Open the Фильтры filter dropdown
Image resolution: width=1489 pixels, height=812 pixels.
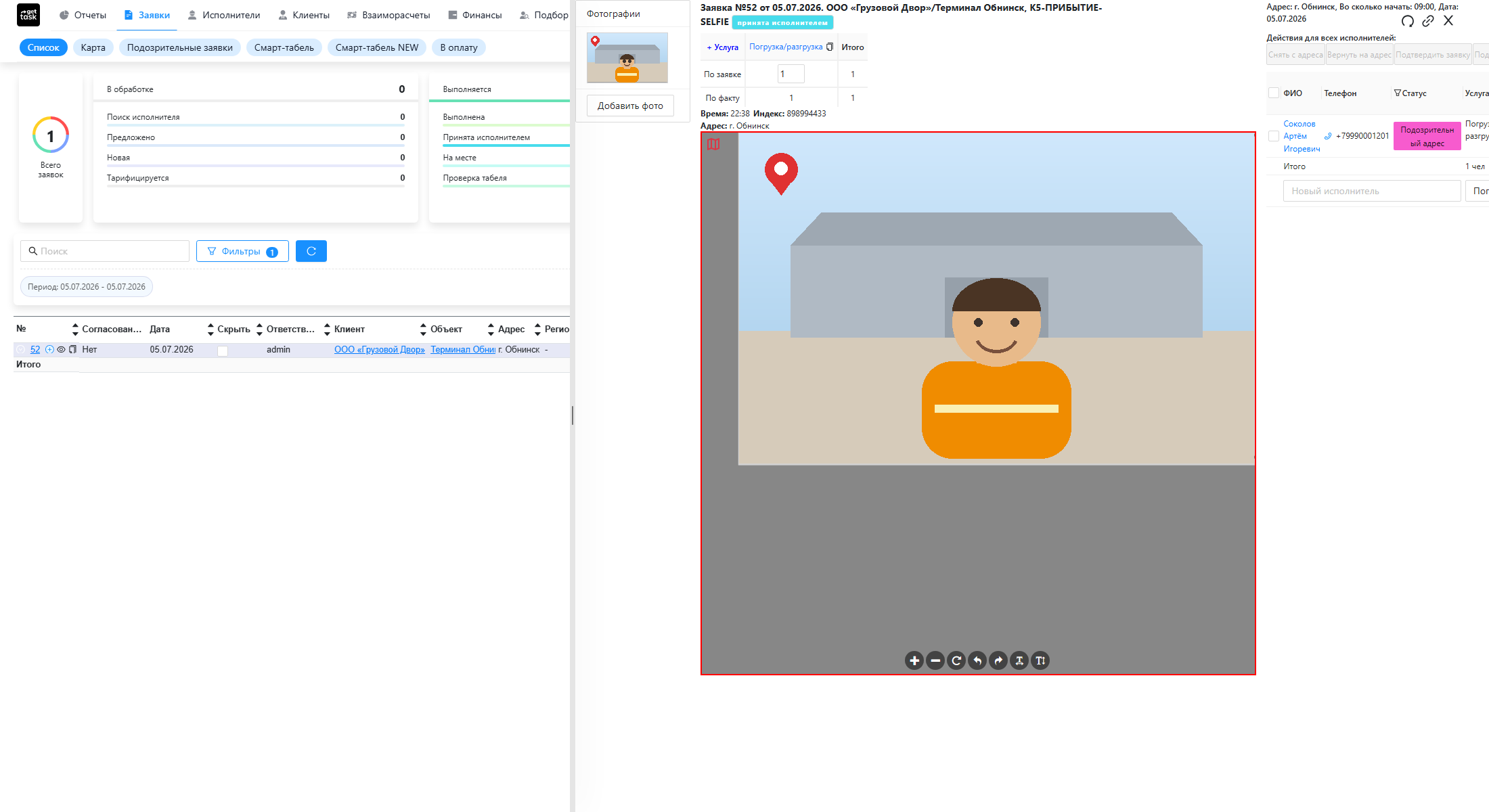tap(242, 251)
